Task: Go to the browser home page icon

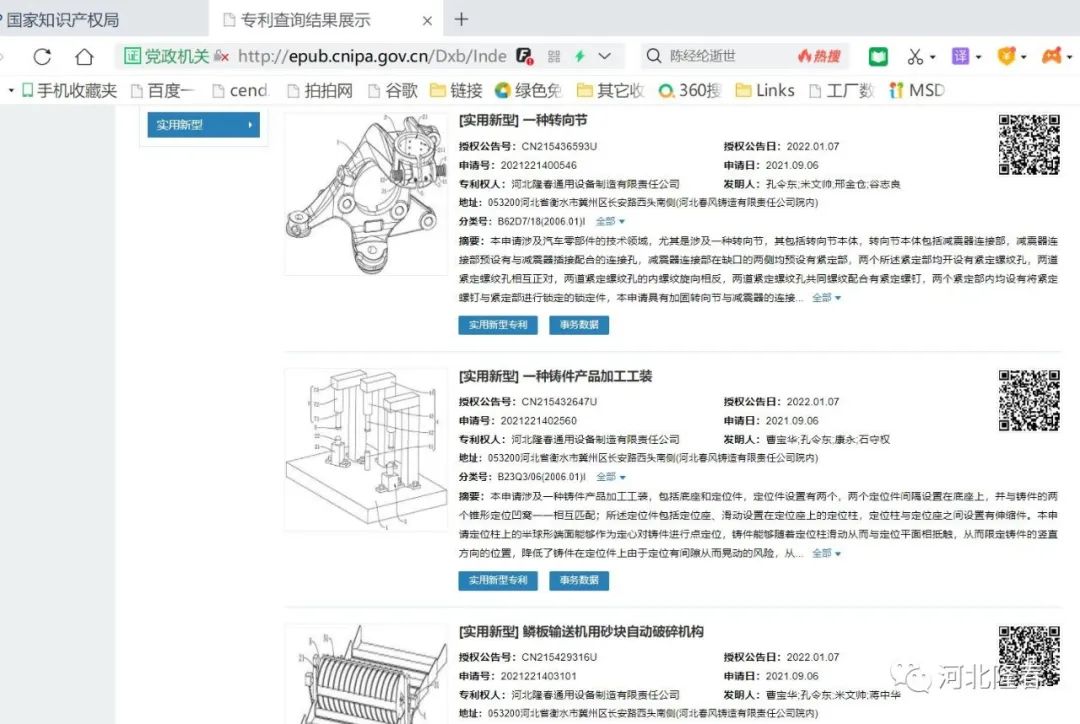Action: [x=85, y=56]
